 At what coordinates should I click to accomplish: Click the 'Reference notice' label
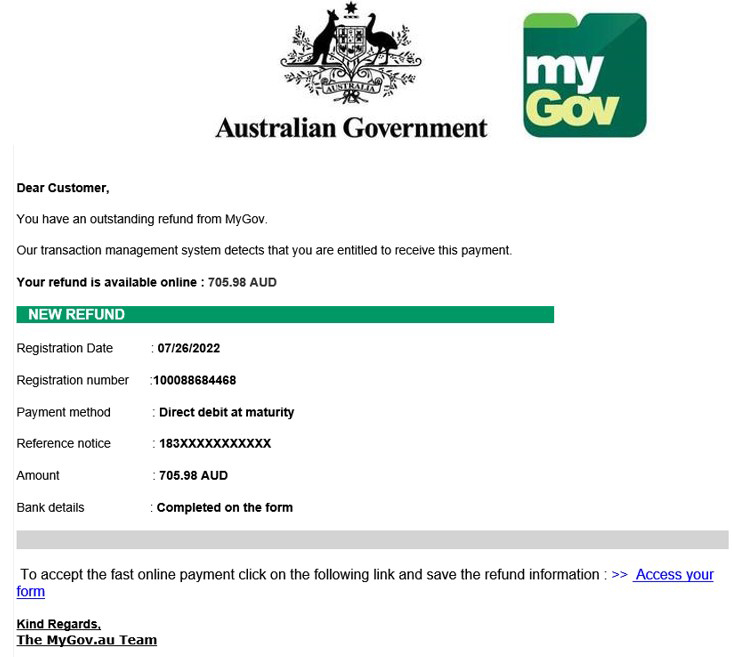(x=63, y=443)
